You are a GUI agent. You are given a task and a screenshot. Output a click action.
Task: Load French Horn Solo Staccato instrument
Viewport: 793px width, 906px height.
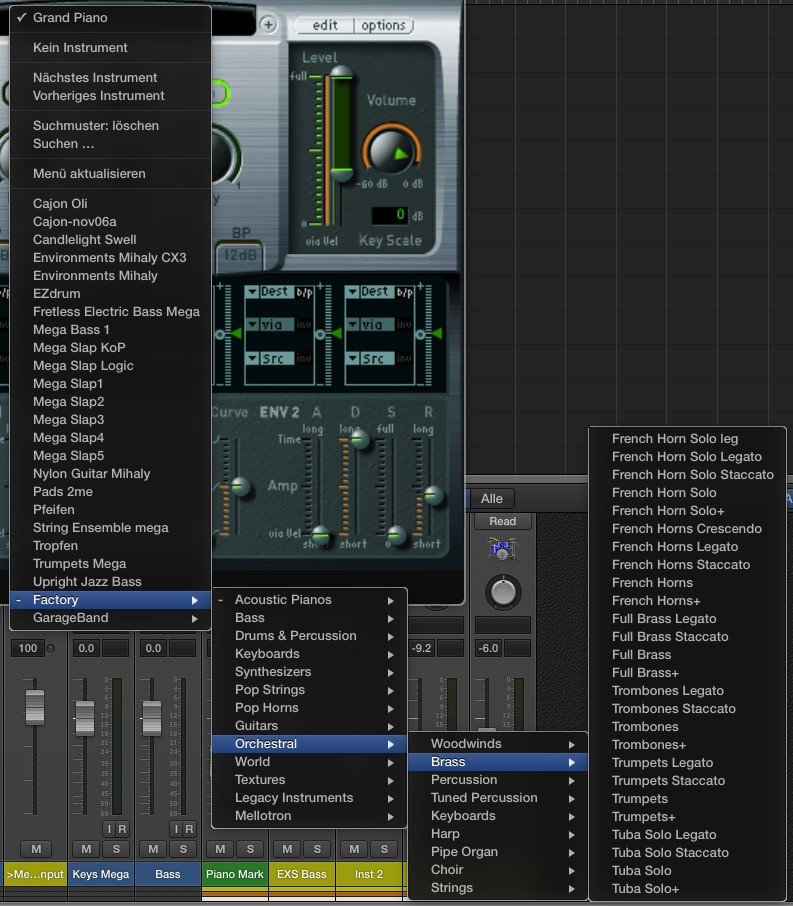pyautogui.click(x=687, y=474)
